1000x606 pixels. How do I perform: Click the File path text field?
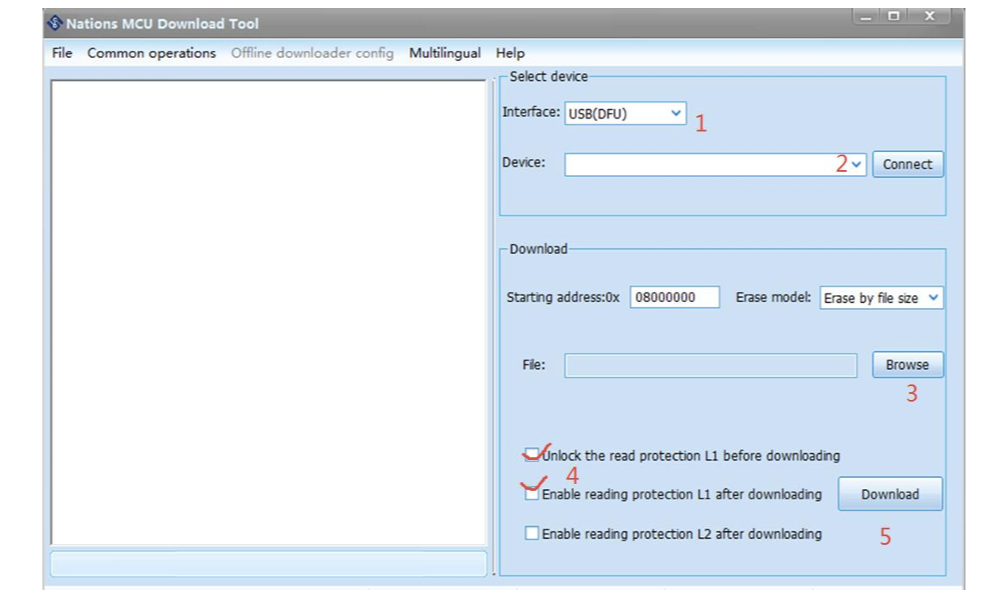pos(710,365)
